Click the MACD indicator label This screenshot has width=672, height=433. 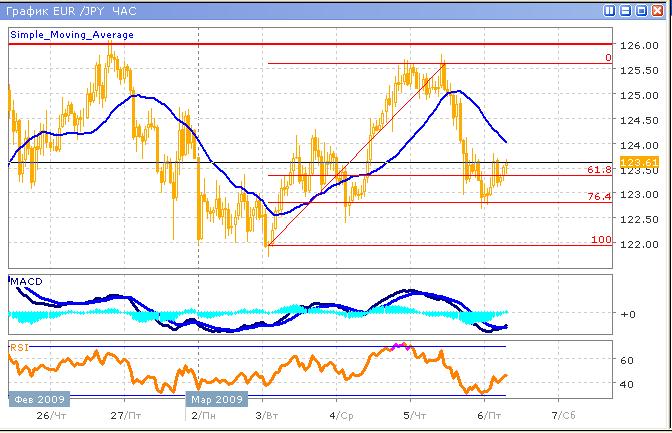click(25, 283)
